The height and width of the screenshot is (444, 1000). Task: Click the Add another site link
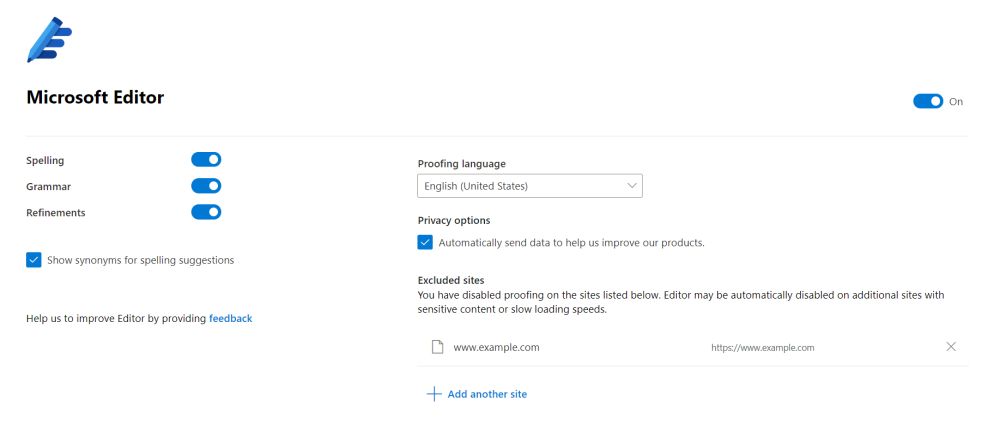click(x=487, y=394)
